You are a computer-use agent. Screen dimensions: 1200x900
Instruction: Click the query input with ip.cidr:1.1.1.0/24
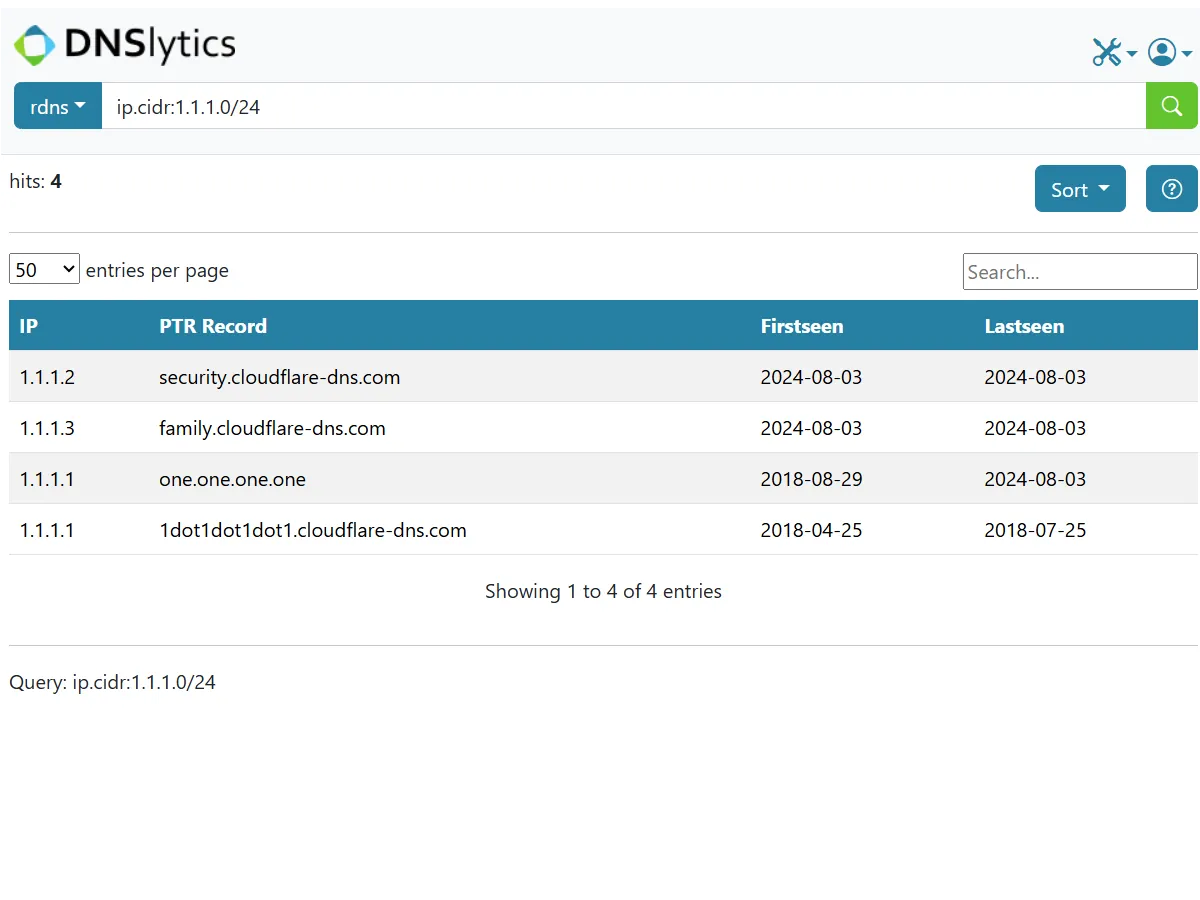623,106
